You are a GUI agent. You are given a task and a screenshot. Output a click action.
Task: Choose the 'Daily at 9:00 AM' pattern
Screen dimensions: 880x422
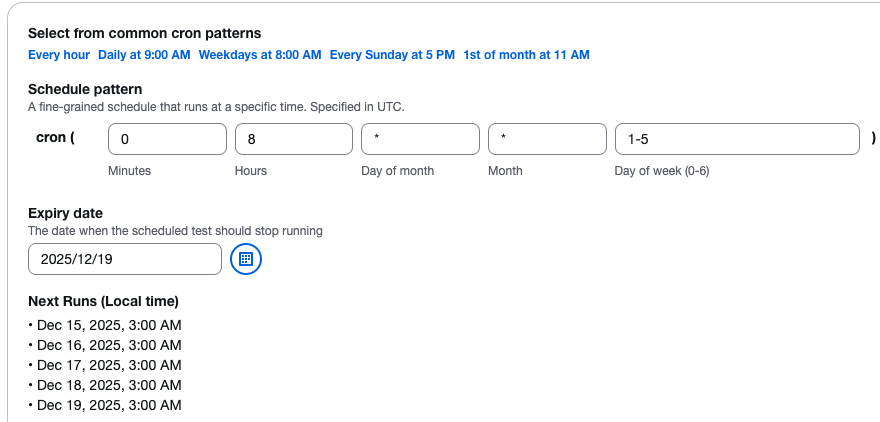(144, 54)
